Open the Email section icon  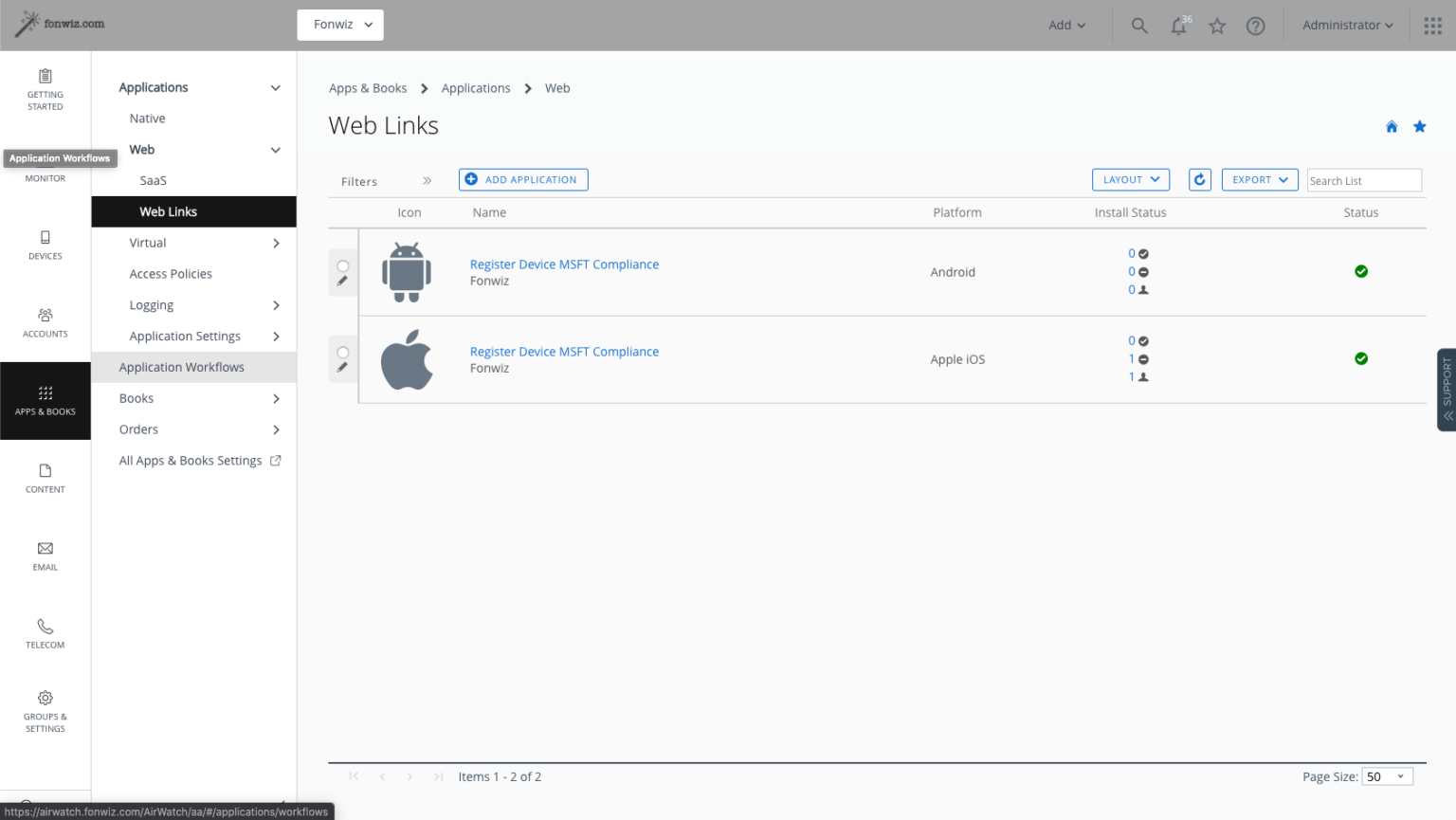[45, 556]
